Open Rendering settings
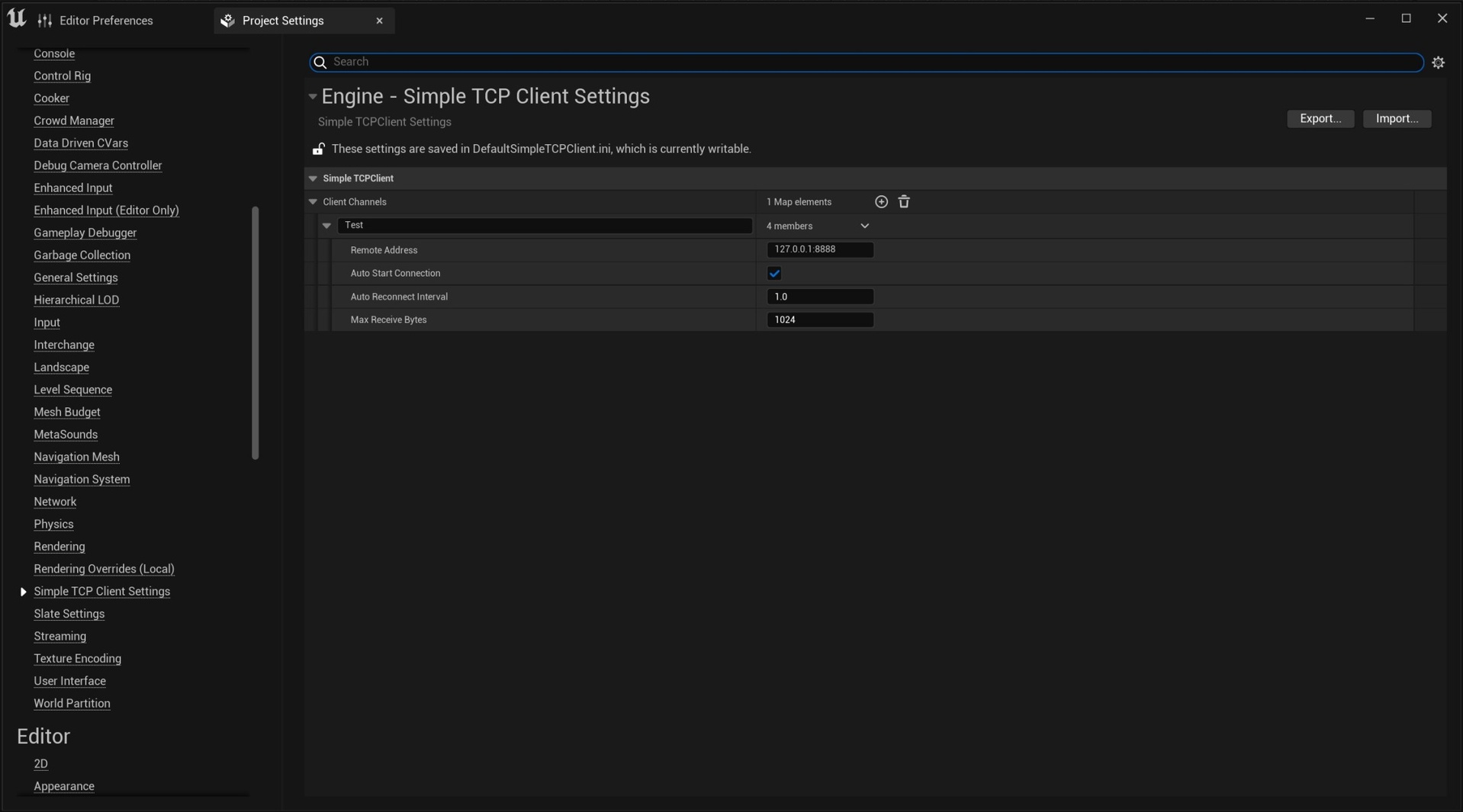The height and width of the screenshot is (812, 1463). [x=59, y=547]
